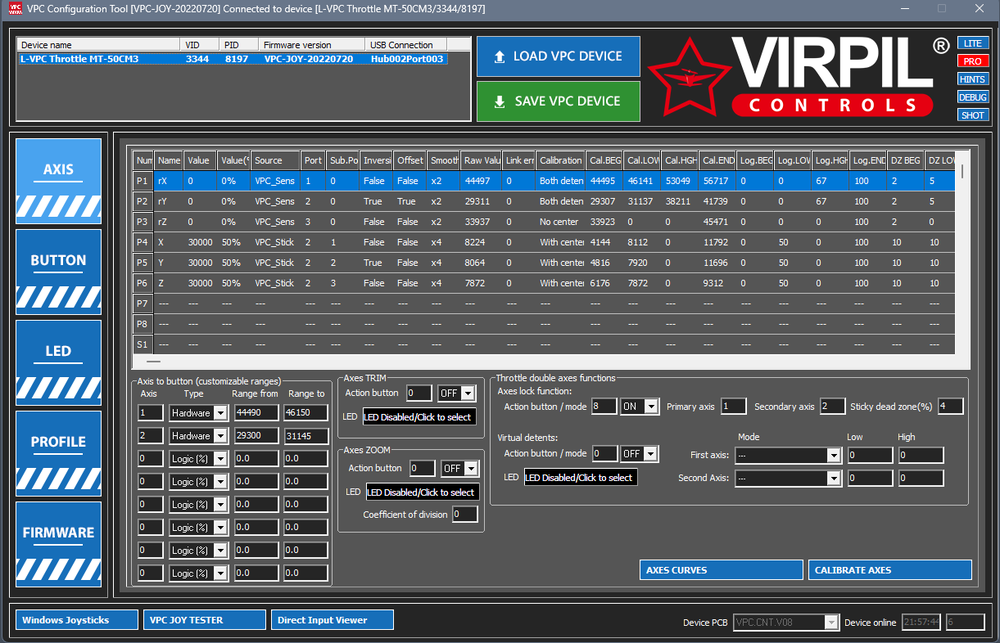Viewport: 1000px width, 643px height.
Task: Click Range from field containing 44490
Action: [256, 413]
